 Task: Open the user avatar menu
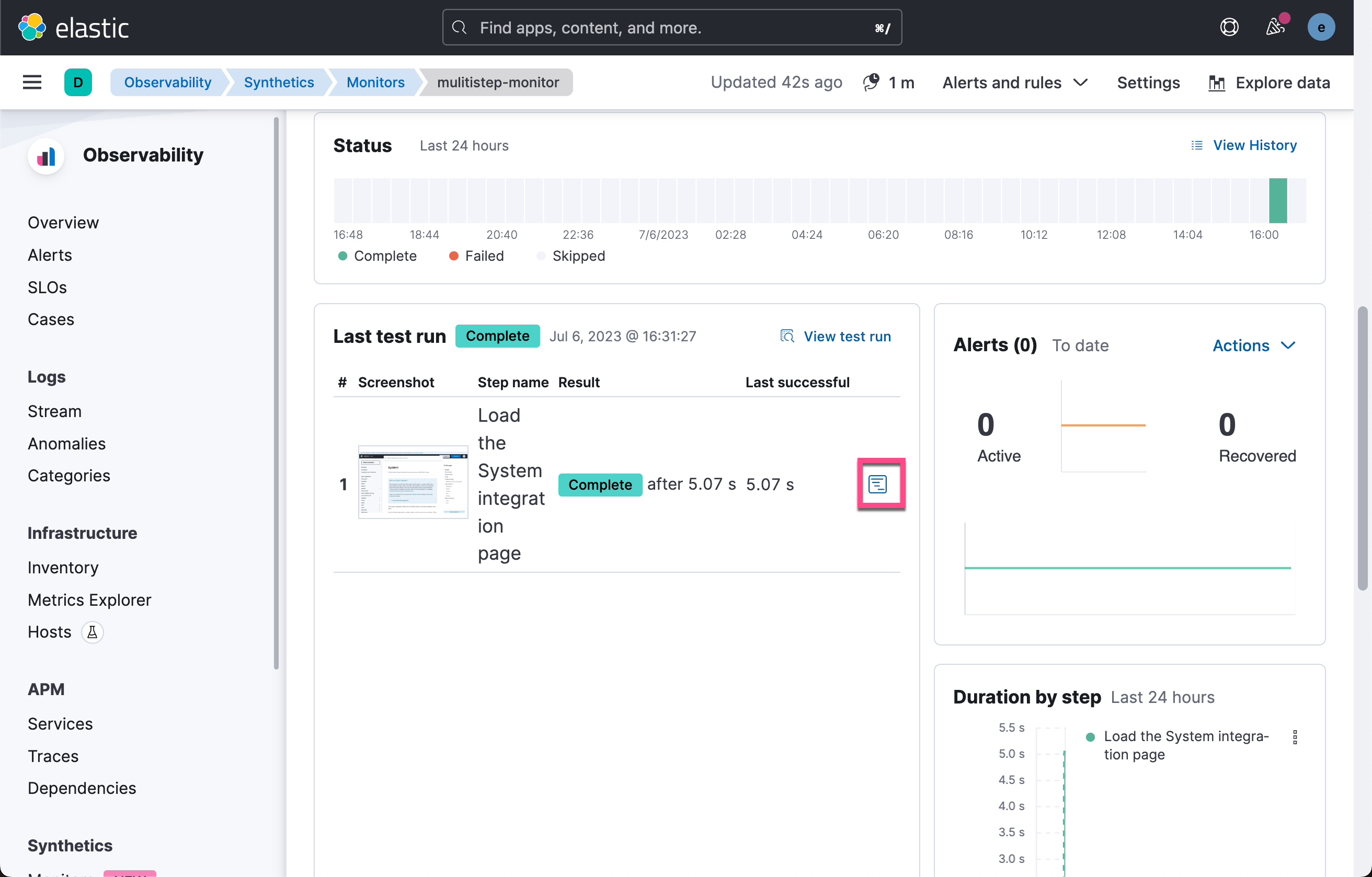[1321, 27]
